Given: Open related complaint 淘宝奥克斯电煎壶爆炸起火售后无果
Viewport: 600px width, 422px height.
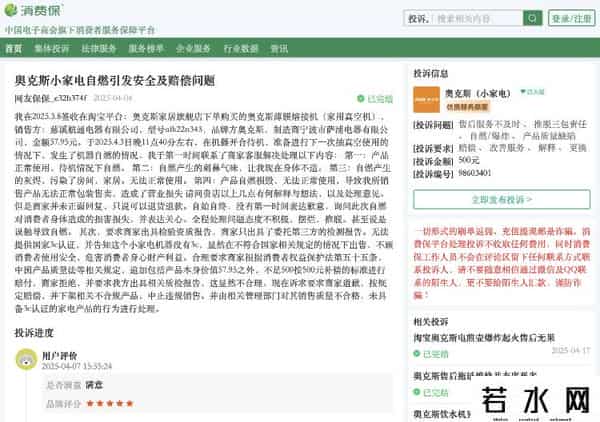Looking at the screenshot, I should click(x=483, y=339).
